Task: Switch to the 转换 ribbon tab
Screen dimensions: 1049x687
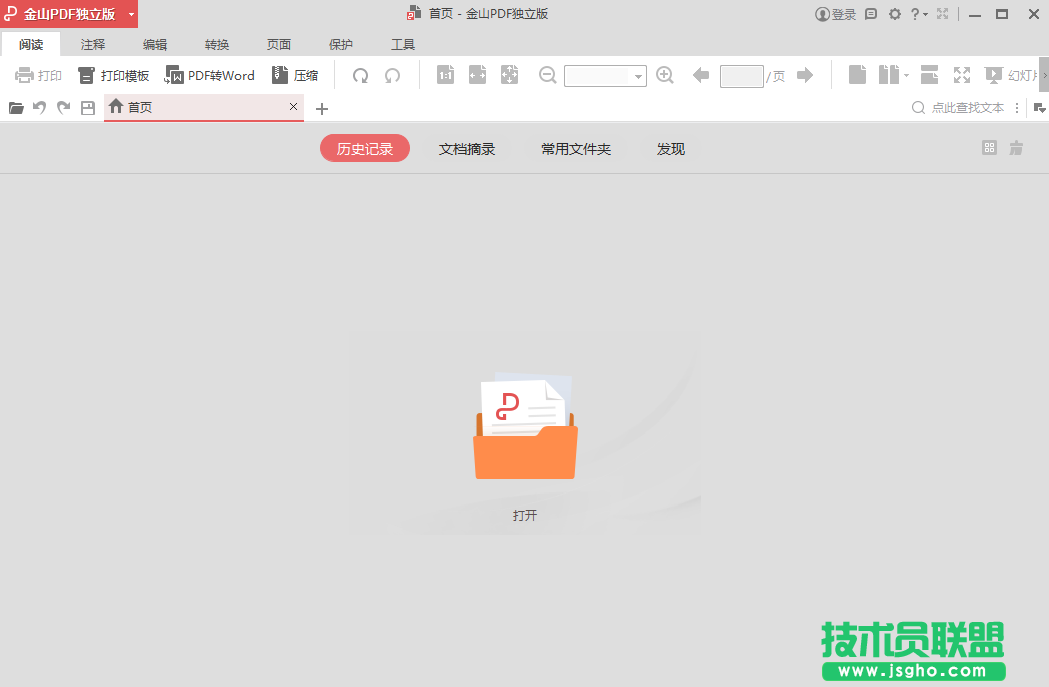Action: click(x=217, y=44)
